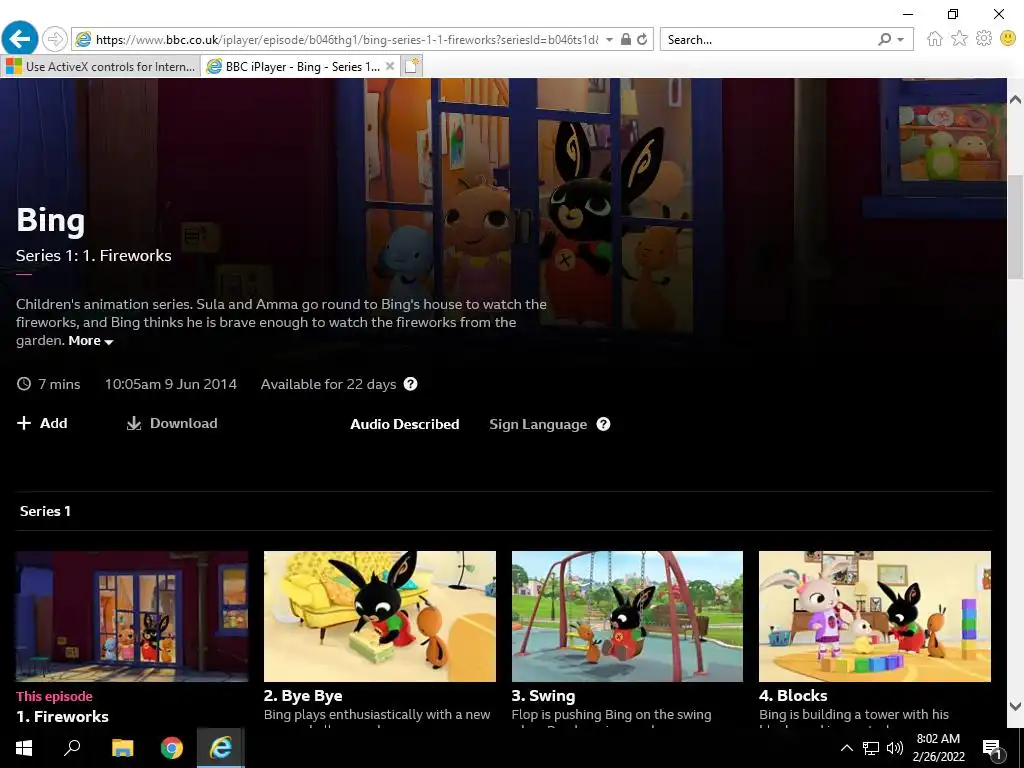Click the network icon in system tray
This screenshot has height=768, width=1024.
click(x=871, y=748)
